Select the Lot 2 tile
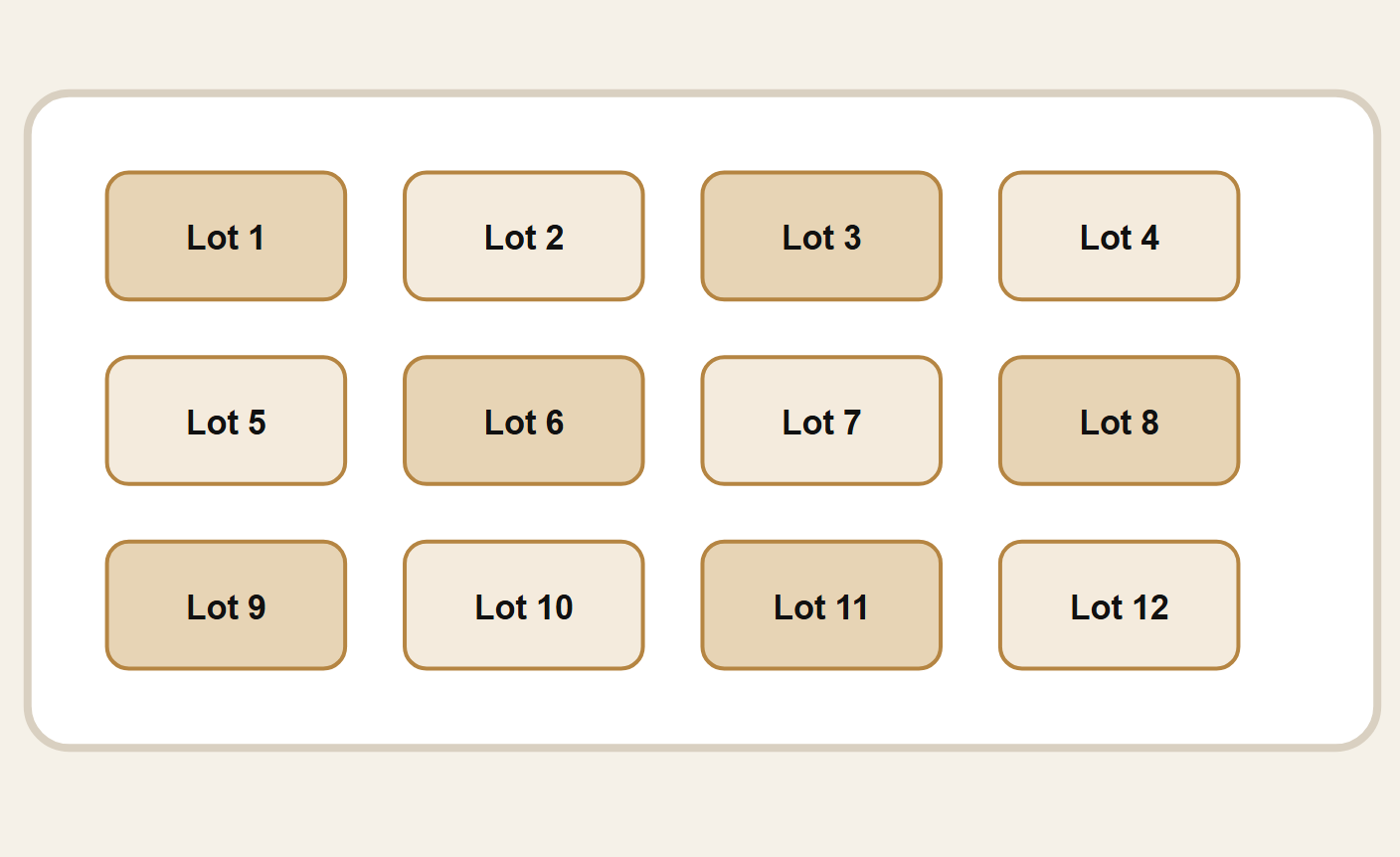Image resolution: width=1400 pixels, height=857 pixels. [x=524, y=236]
